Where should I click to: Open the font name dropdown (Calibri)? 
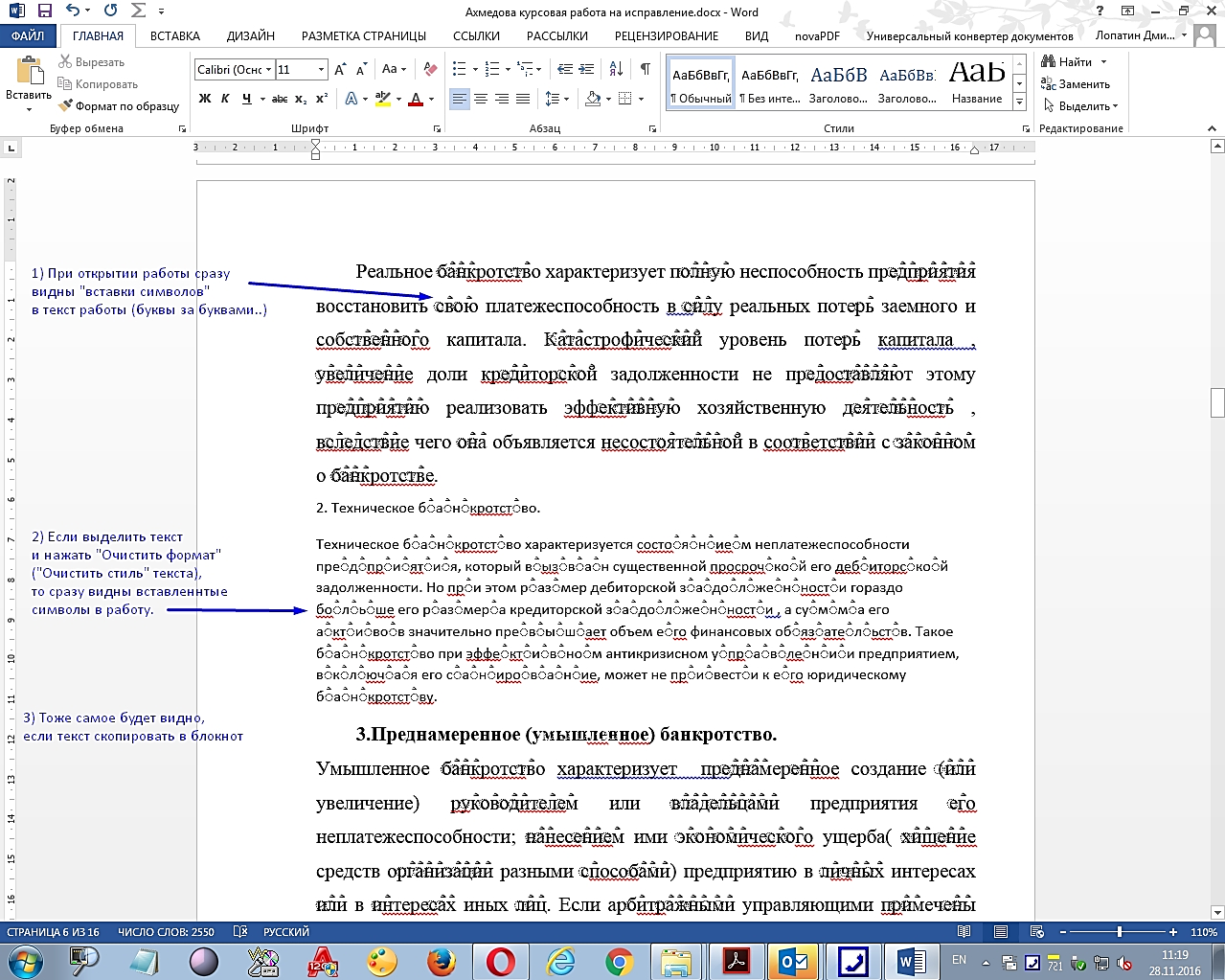[269, 69]
